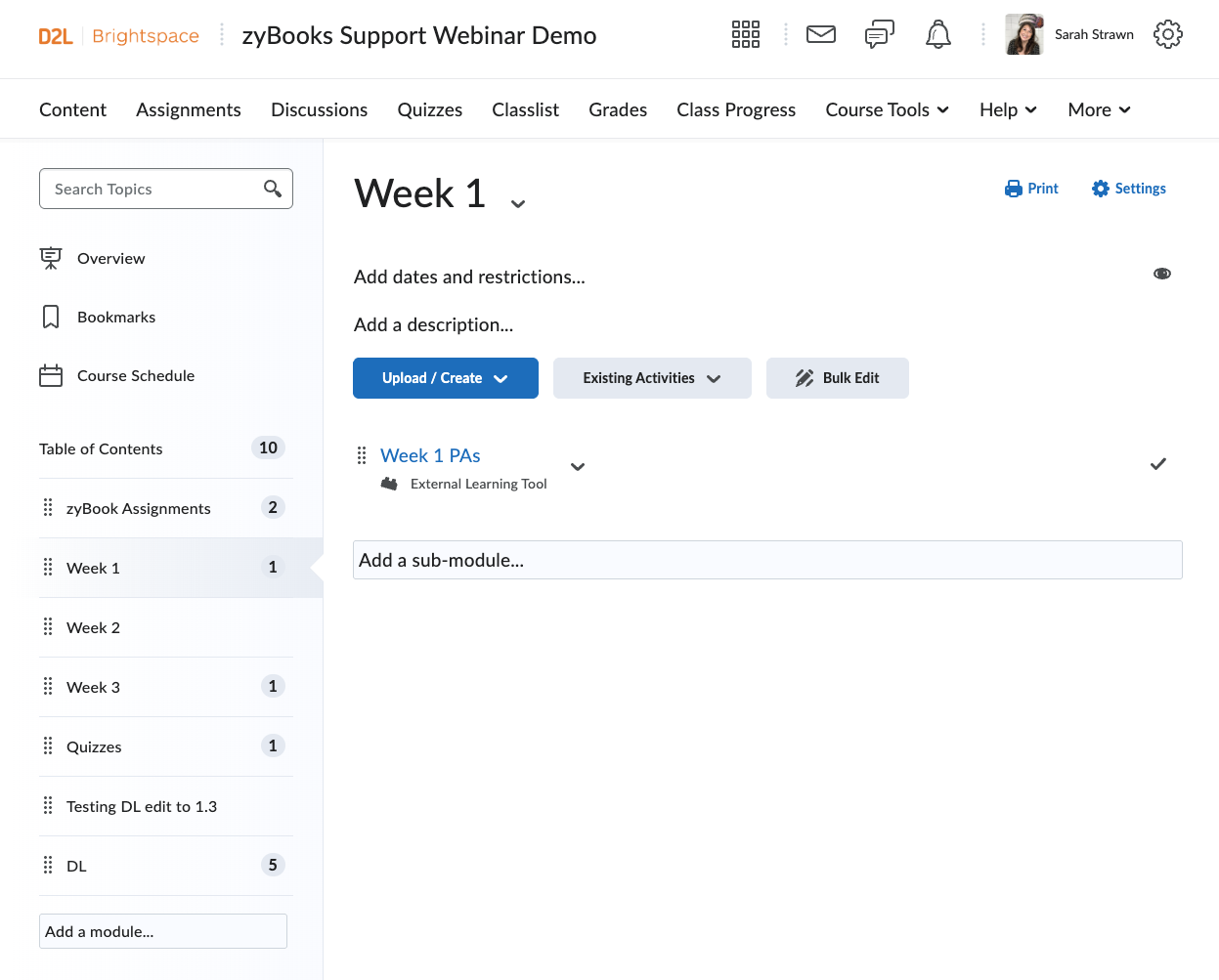Screen dimensions: 1219x980
Task: Open the course selector grid icon
Action: [x=746, y=34]
